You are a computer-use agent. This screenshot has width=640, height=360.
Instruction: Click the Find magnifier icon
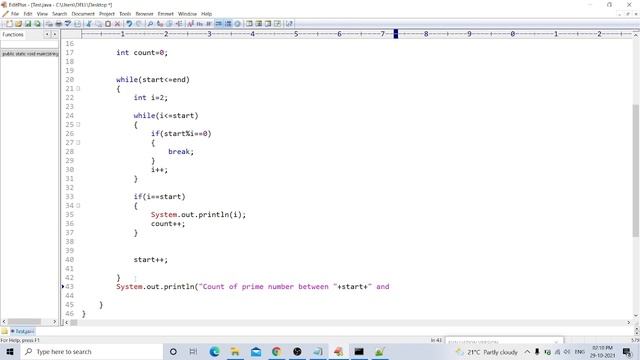(150, 24)
